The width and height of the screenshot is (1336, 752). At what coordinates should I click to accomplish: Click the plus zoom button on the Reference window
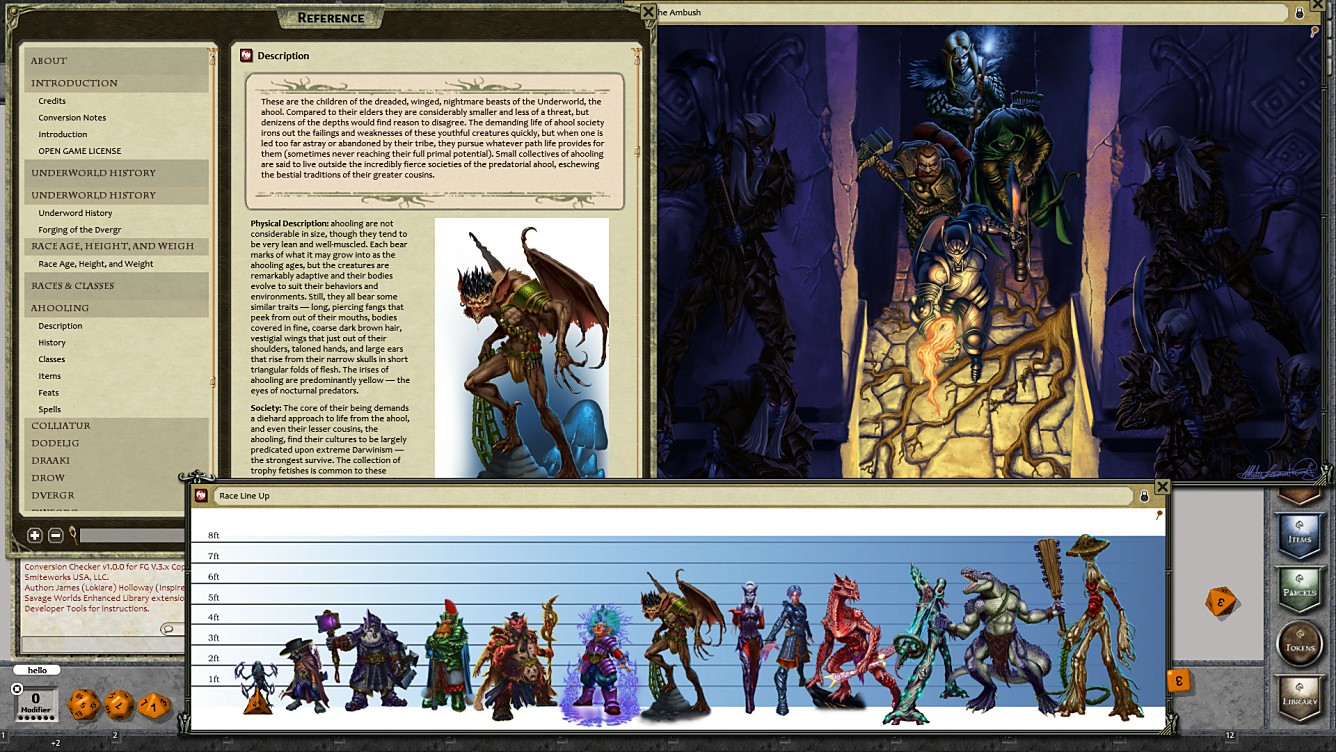[x=33, y=535]
